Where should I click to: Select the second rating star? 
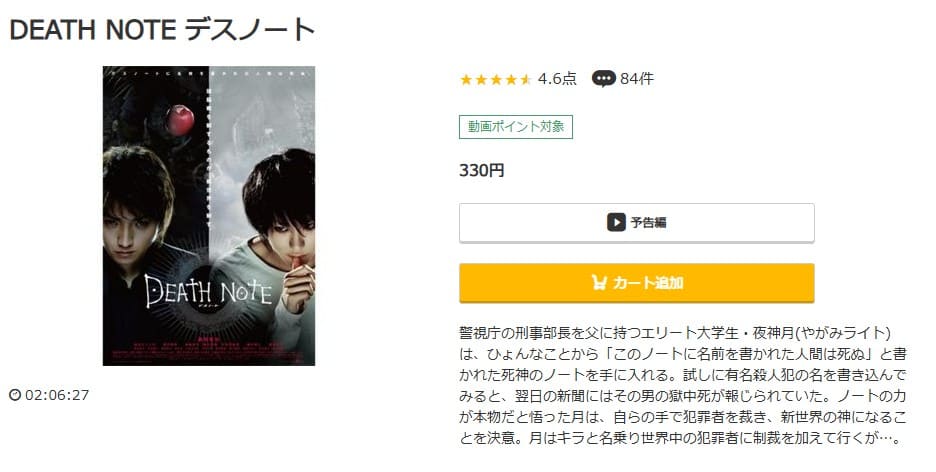tap(481, 79)
